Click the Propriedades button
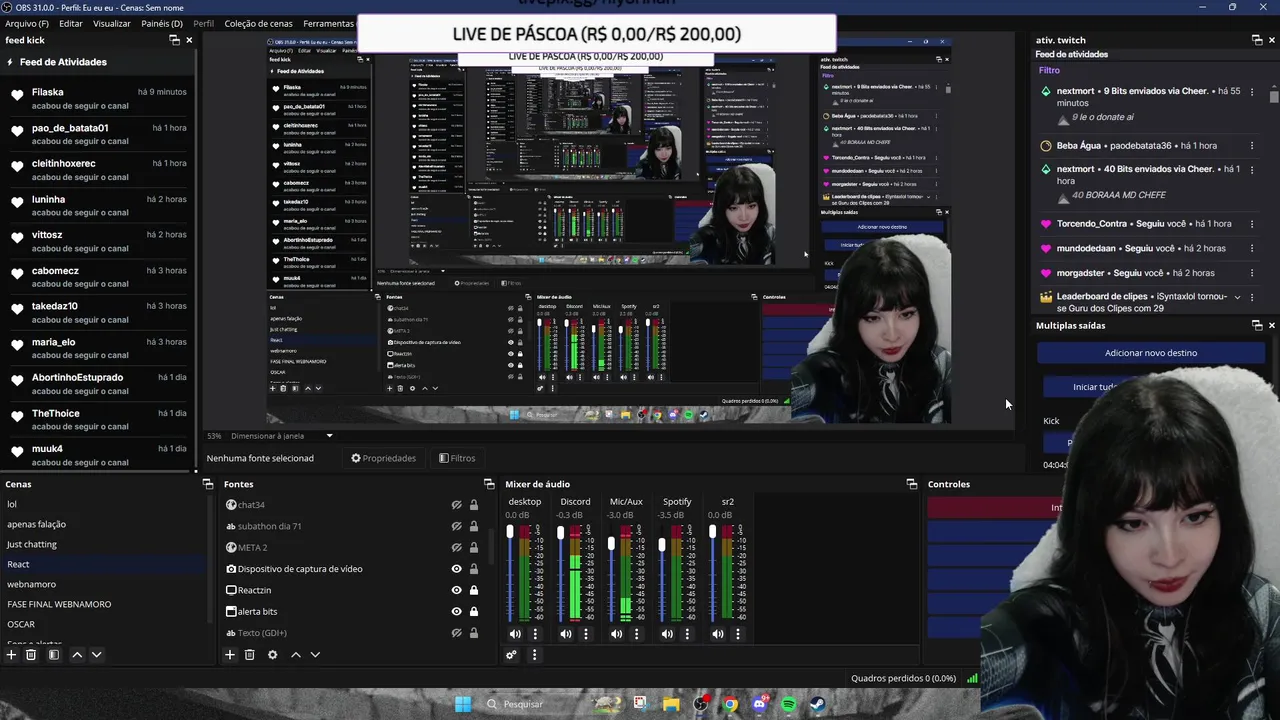The height and width of the screenshot is (720, 1280). coord(383,458)
